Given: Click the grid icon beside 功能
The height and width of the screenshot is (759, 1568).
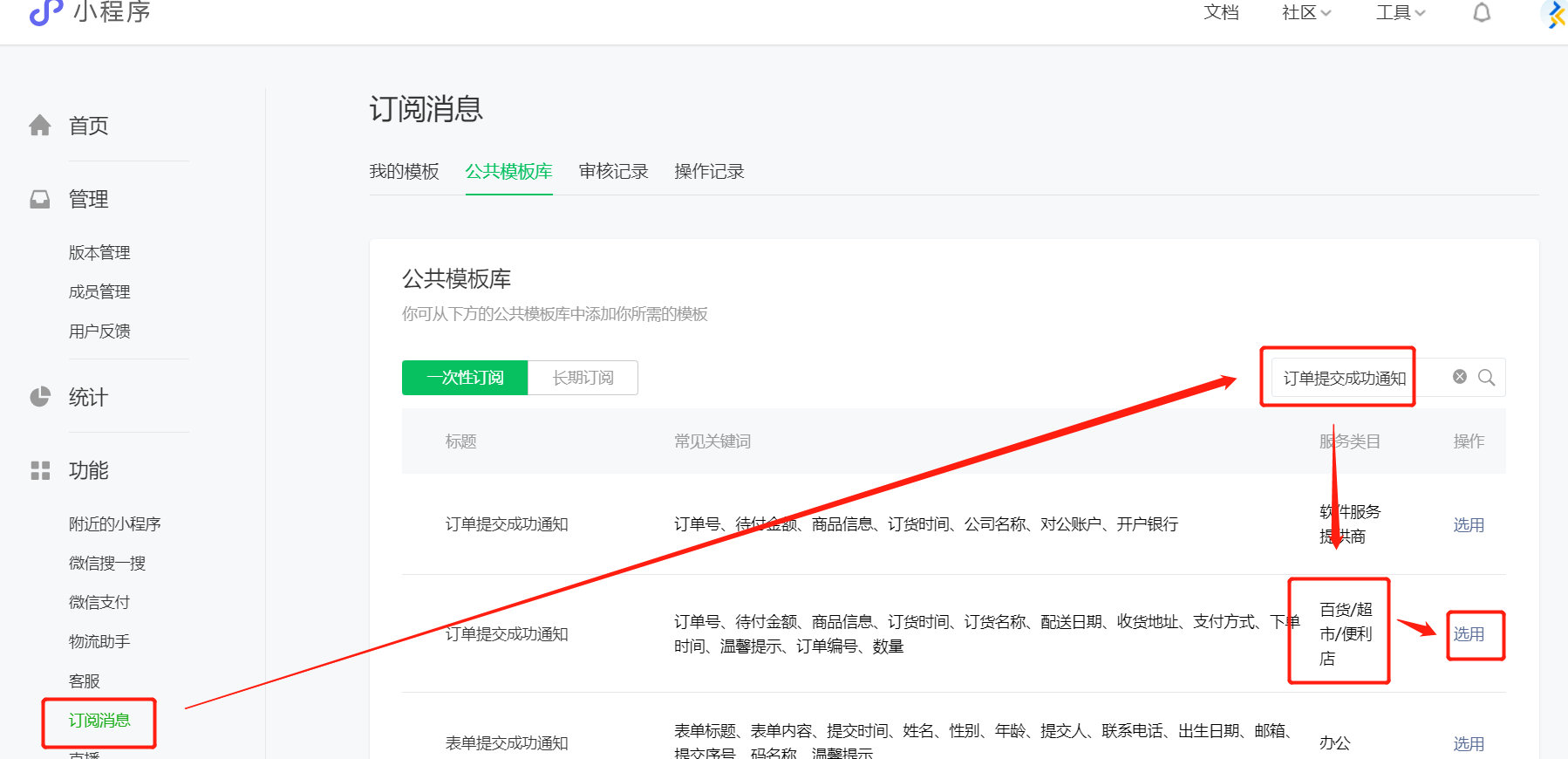Looking at the screenshot, I should coord(40,470).
